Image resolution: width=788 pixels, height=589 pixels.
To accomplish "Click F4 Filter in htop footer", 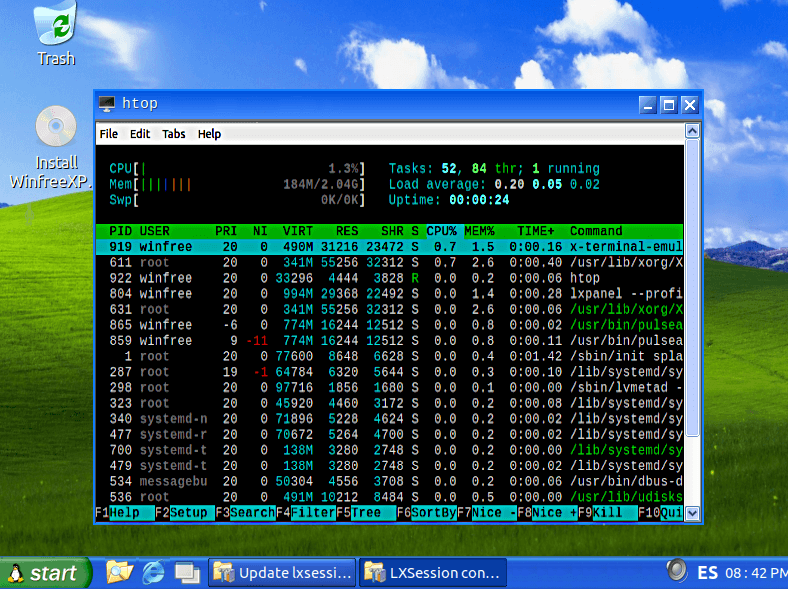I will click(x=306, y=513).
